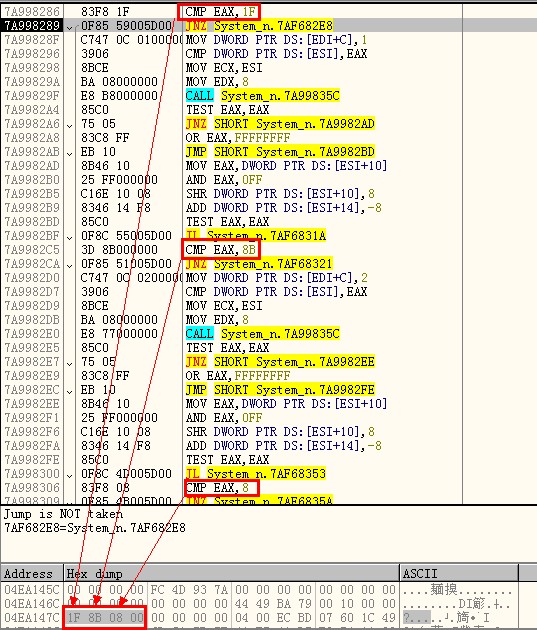The height and width of the screenshot is (630, 537).
Task: Select MOV DWORD PTR DS:[EDI+C],1 instruction
Action: point(276,40)
